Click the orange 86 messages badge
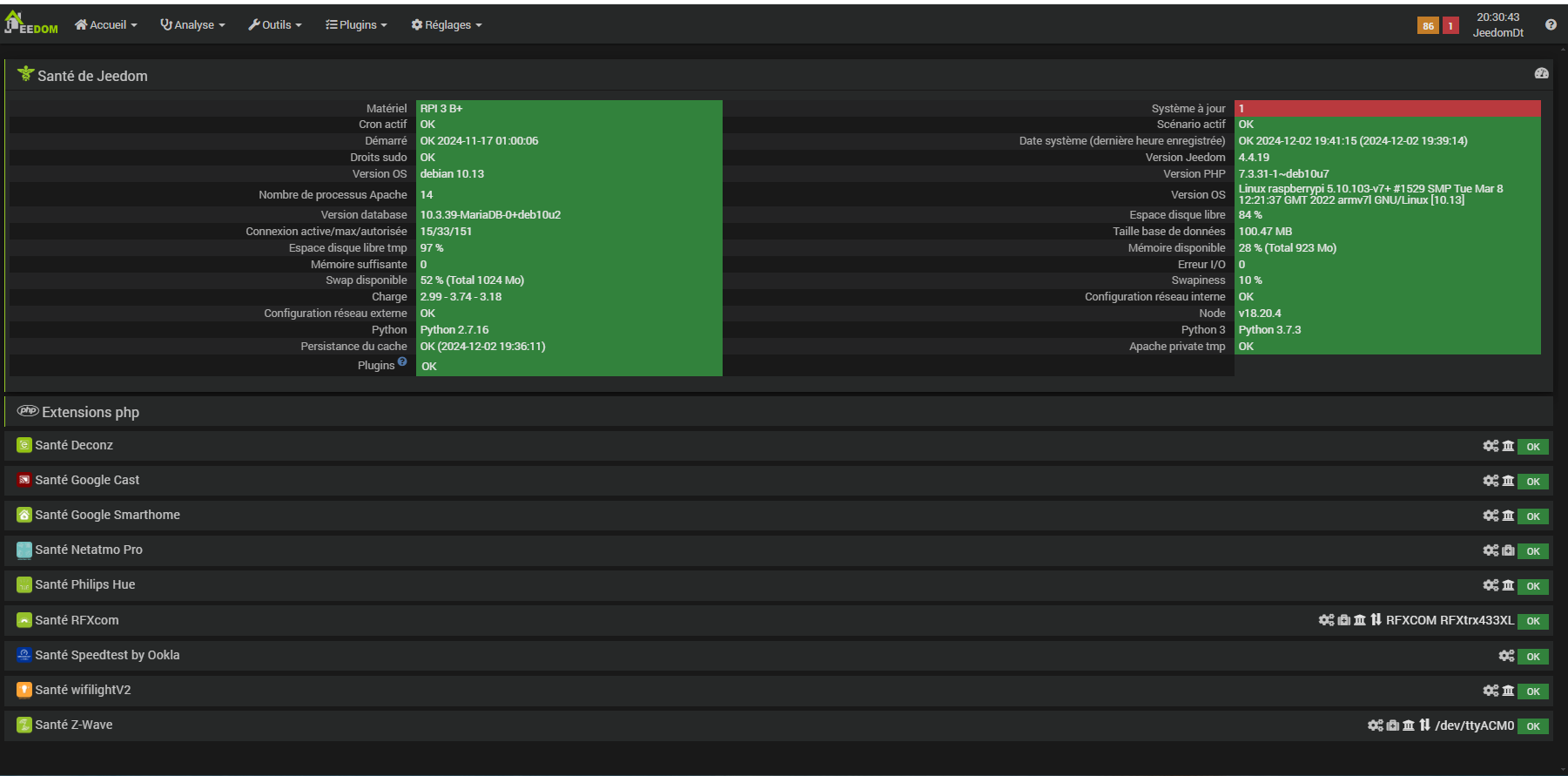Screen dimensions: 1568x776 [1428, 25]
